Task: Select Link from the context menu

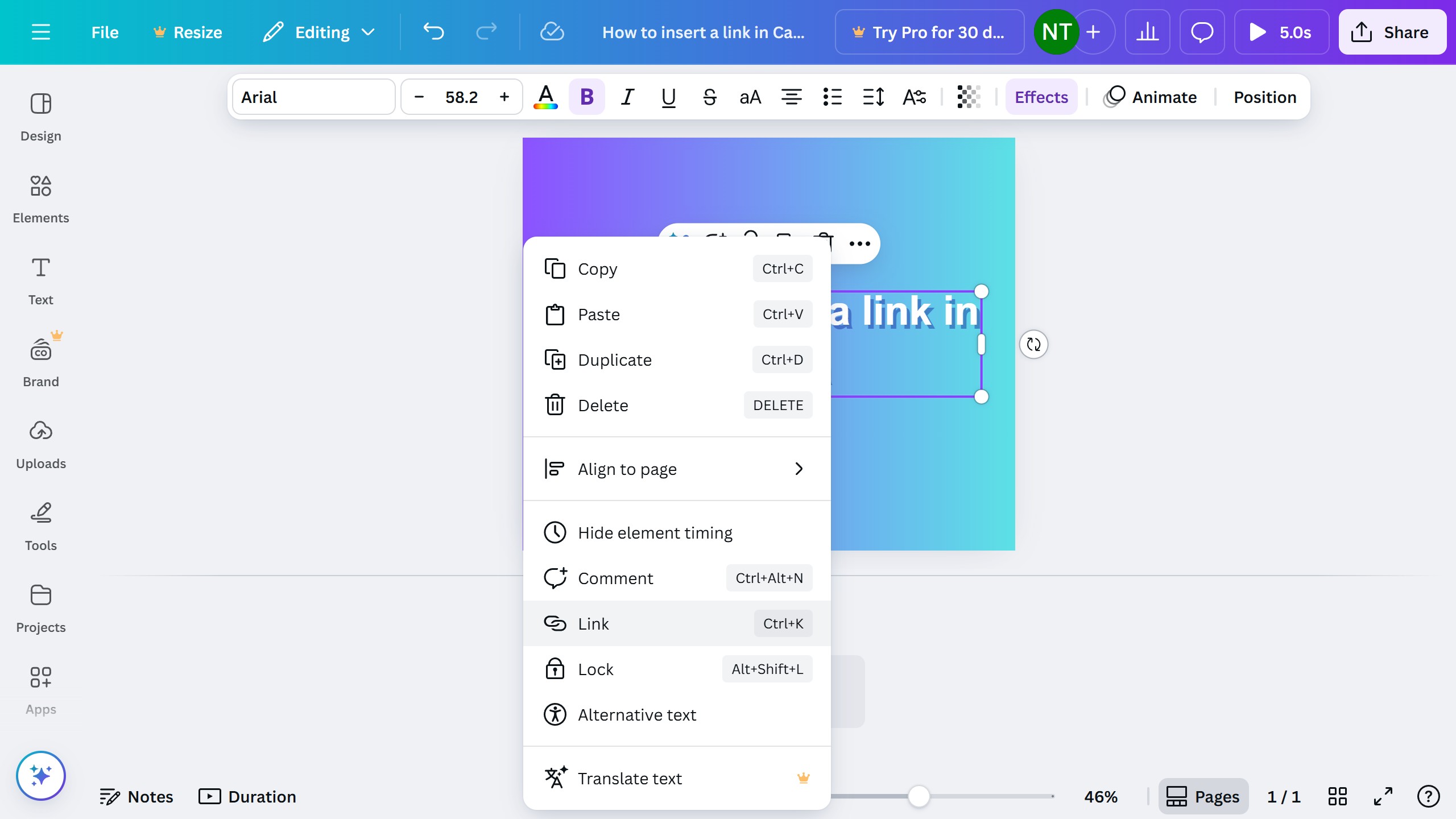Action: (x=676, y=623)
